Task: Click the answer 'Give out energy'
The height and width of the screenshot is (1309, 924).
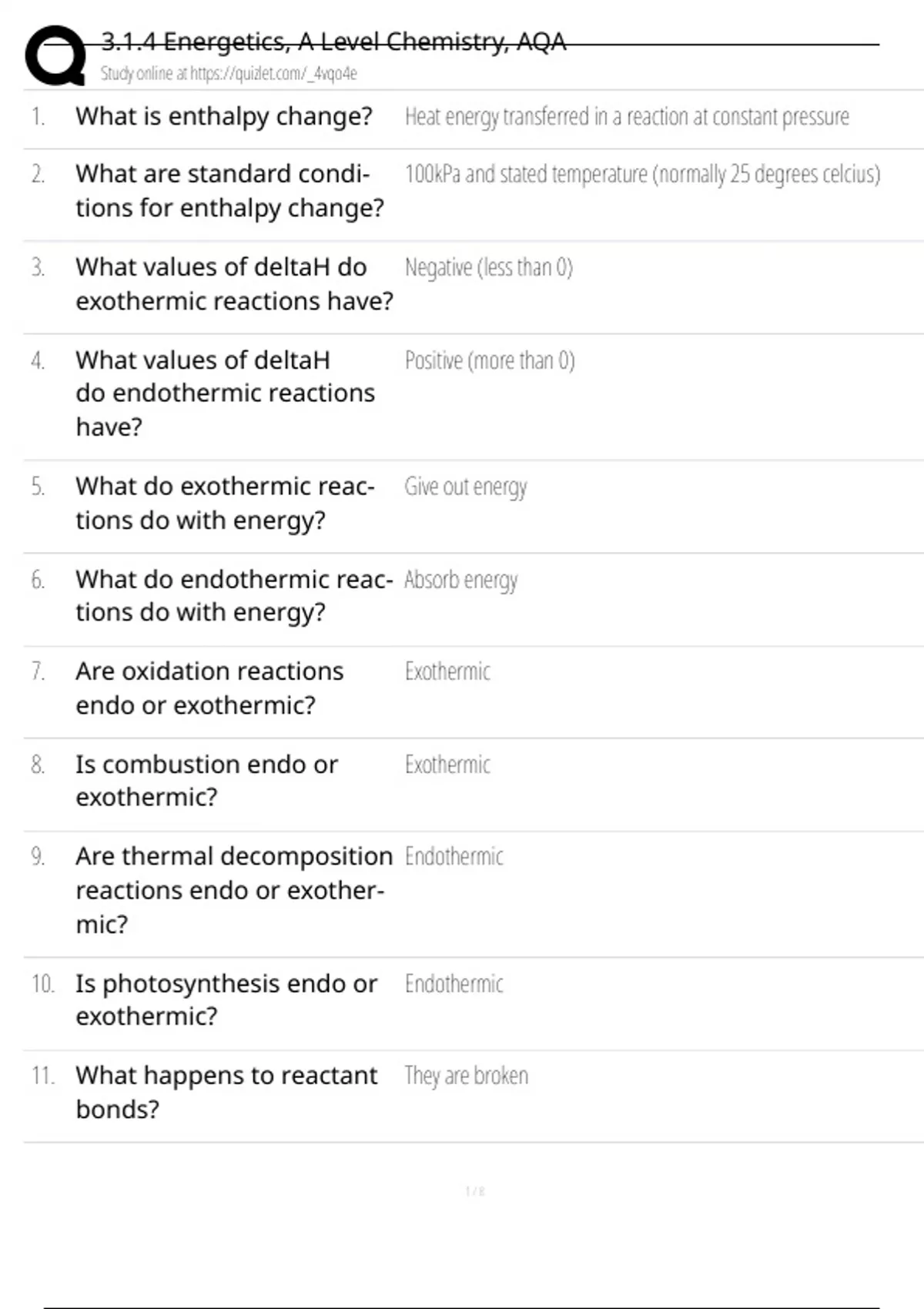Action: (465, 487)
